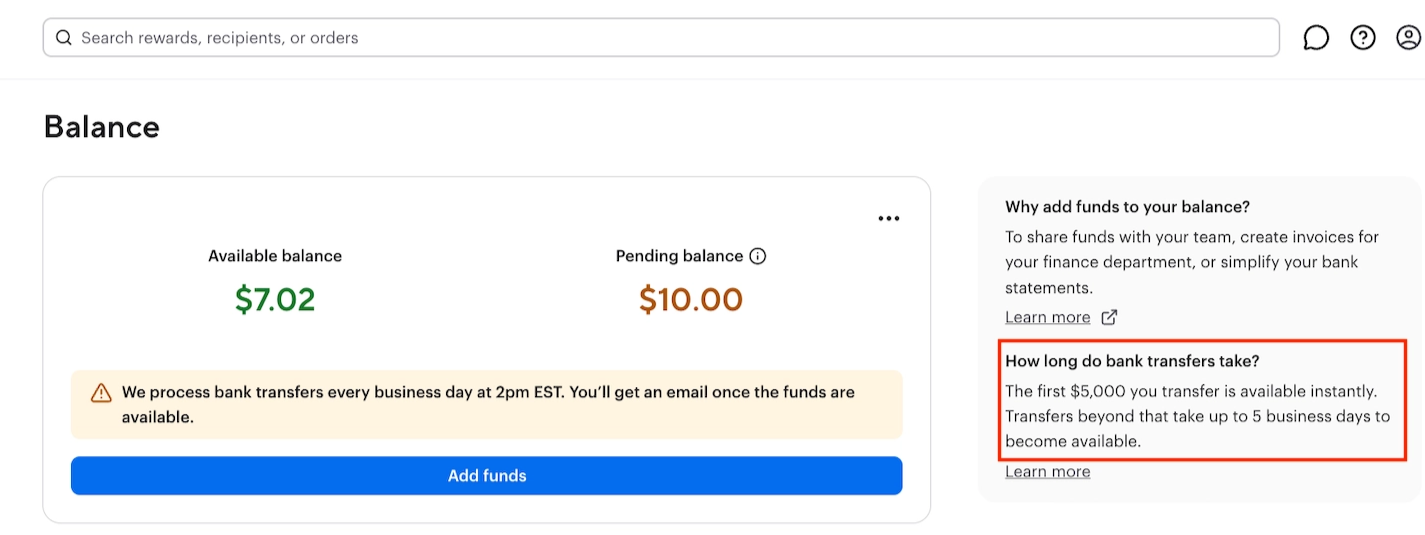Open the help question mark icon
The width and height of the screenshot is (1425, 535).
click(x=1363, y=38)
